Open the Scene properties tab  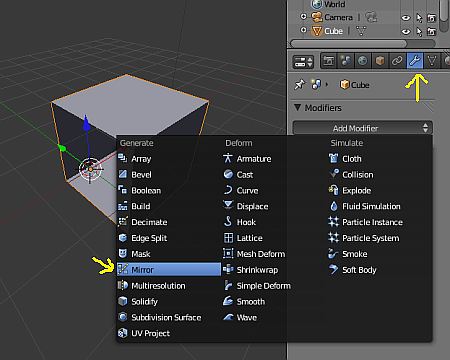pos(346,61)
